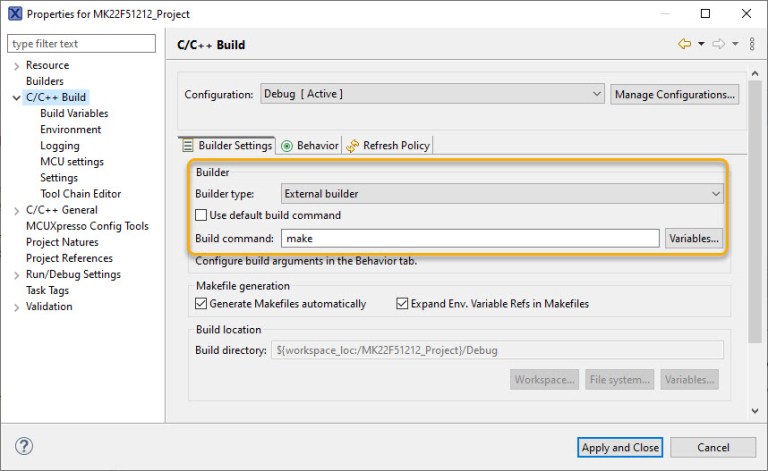The width and height of the screenshot is (768, 471).
Task: Open back history dropdown arrow
Action: click(701, 44)
